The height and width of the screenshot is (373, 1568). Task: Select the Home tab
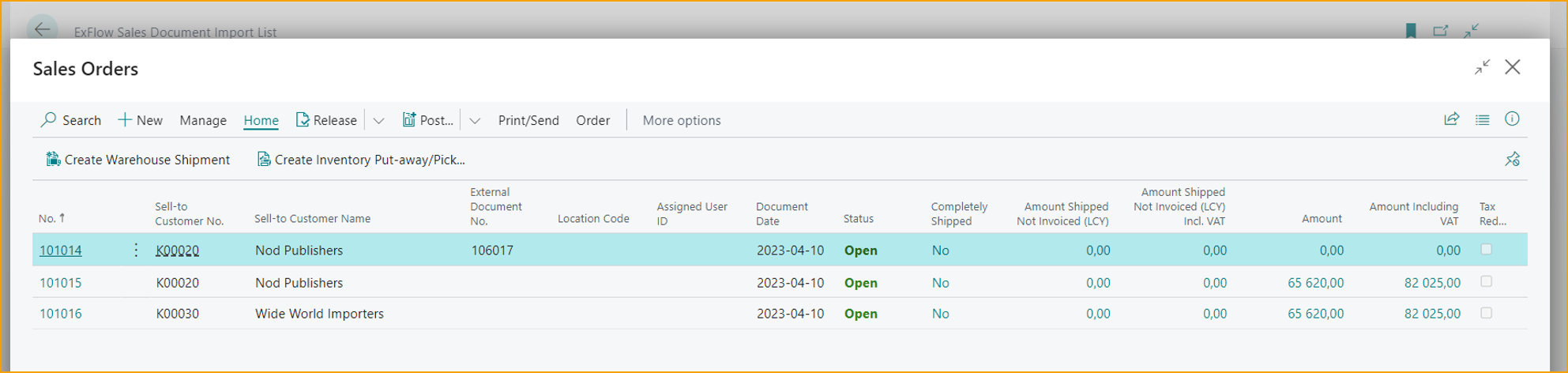[261, 120]
